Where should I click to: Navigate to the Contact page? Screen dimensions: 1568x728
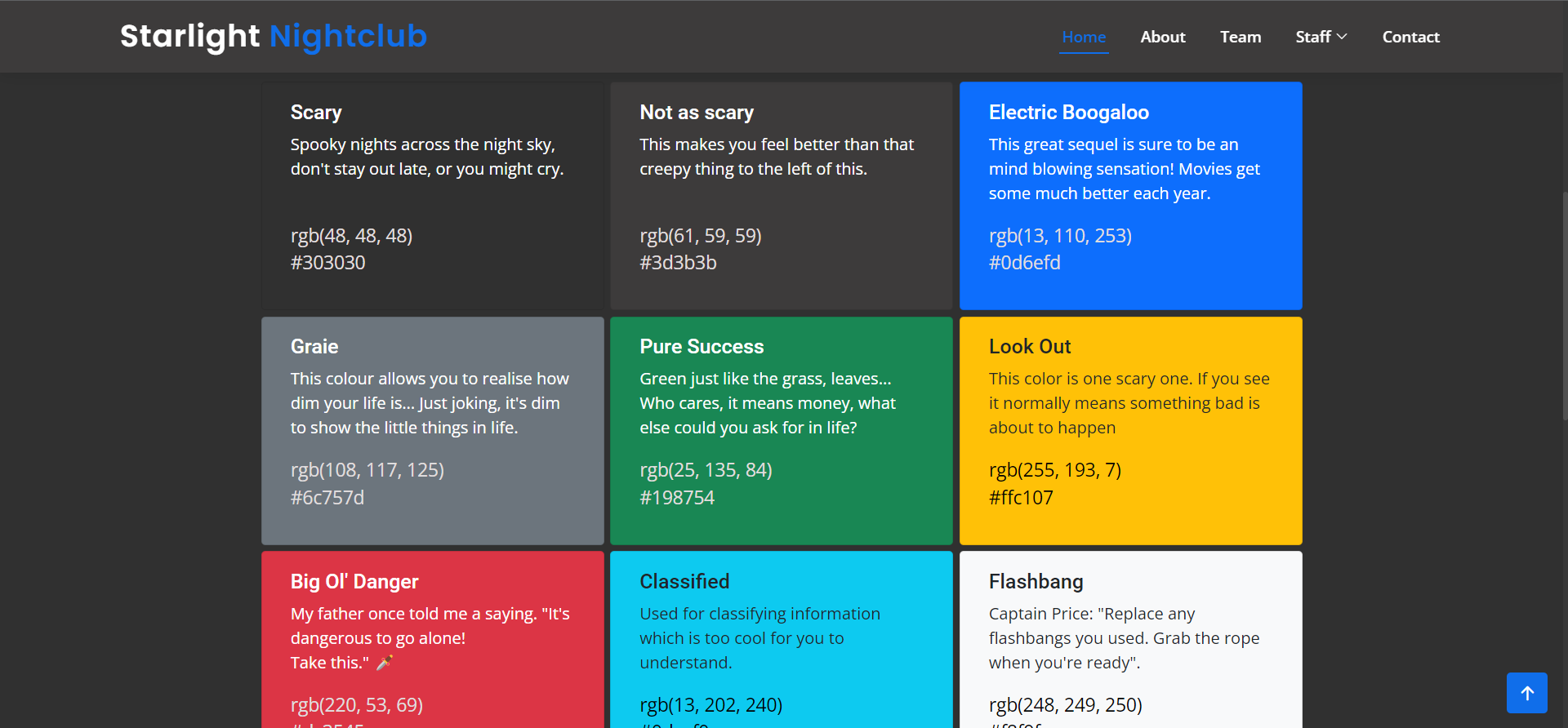coord(1410,37)
